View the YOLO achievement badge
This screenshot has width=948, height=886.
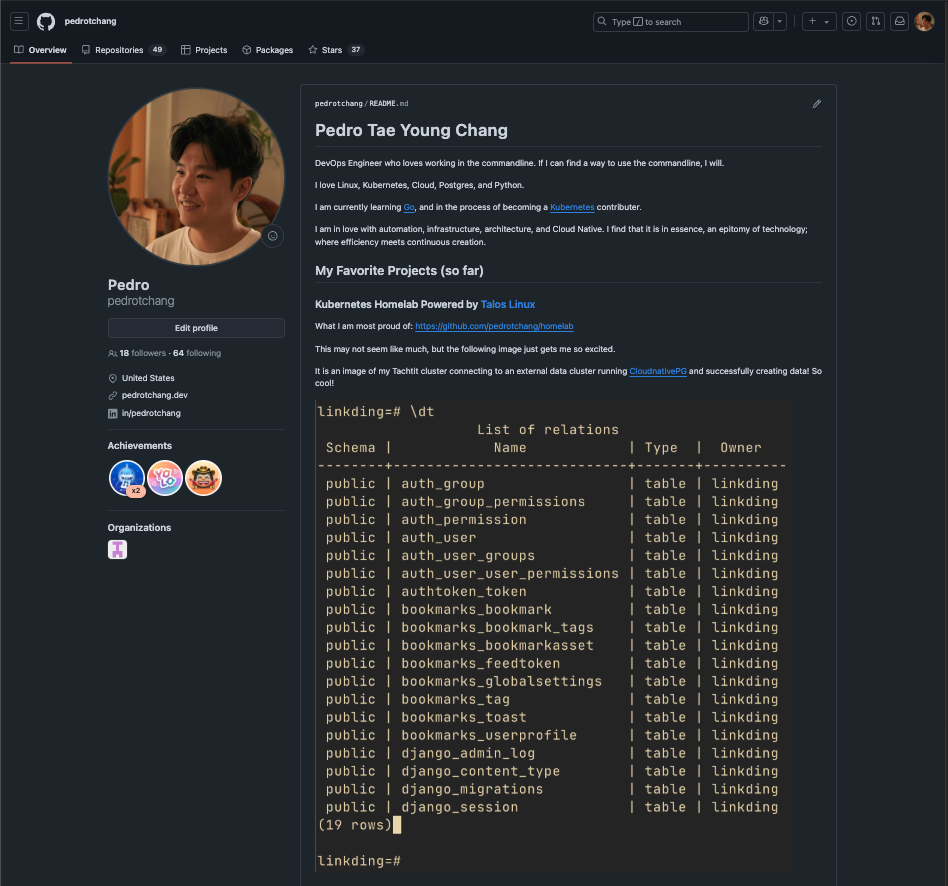(x=165, y=478)
